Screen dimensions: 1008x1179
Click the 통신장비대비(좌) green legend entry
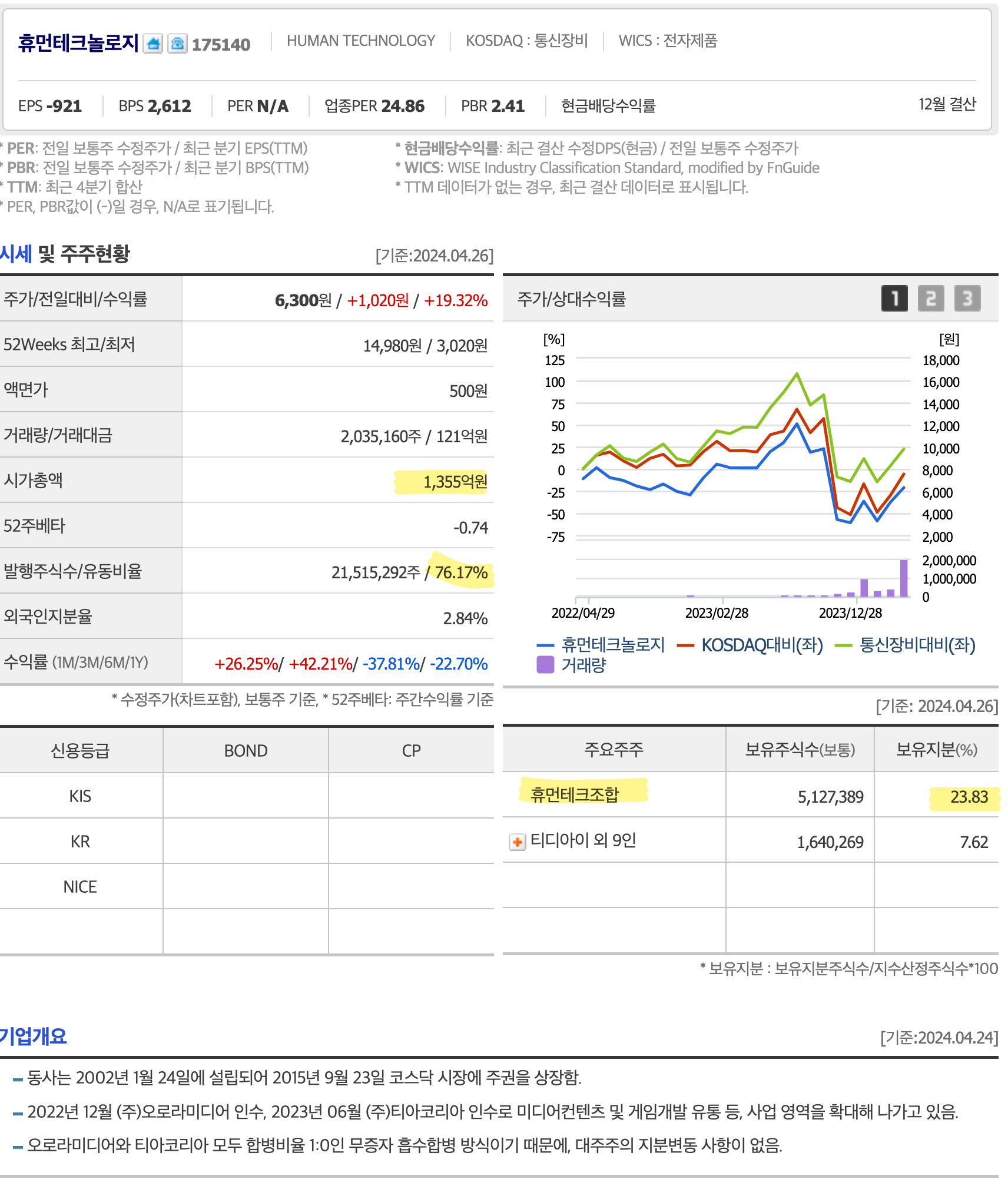[906, 645]
